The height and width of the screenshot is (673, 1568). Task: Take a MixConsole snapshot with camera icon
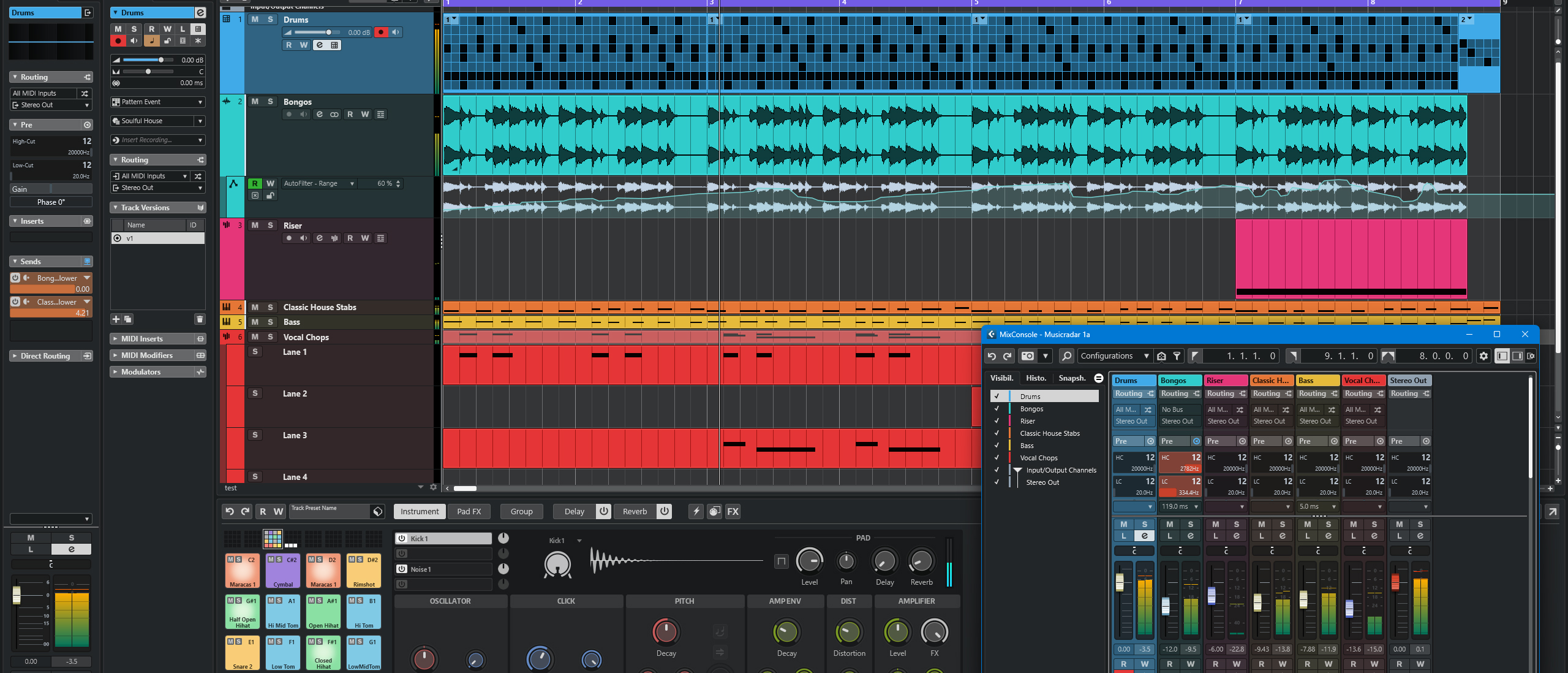1028,356
